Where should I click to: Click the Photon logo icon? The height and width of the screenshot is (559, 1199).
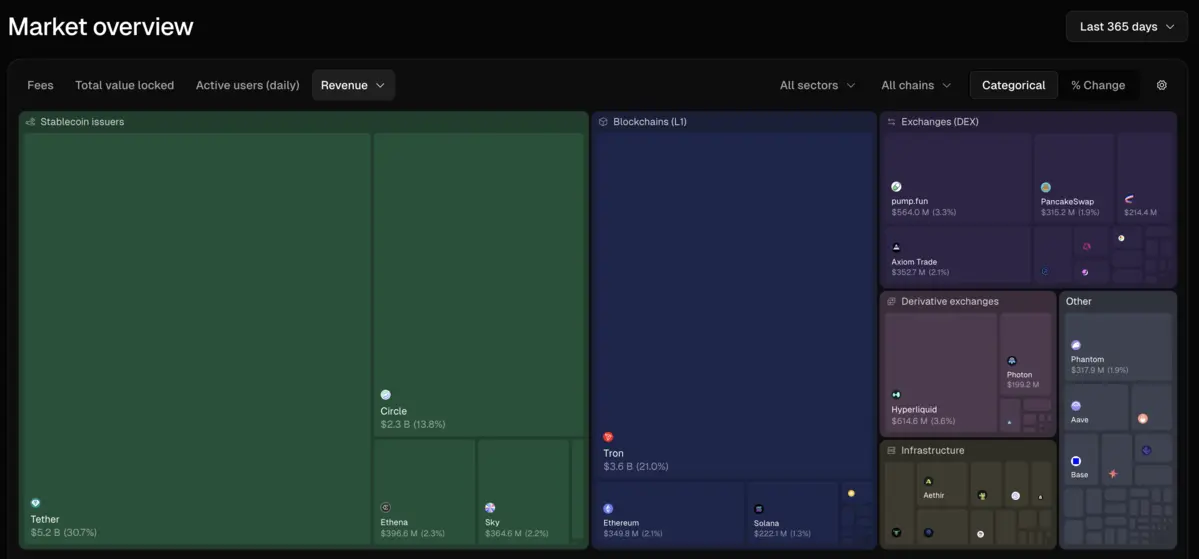1012,360
